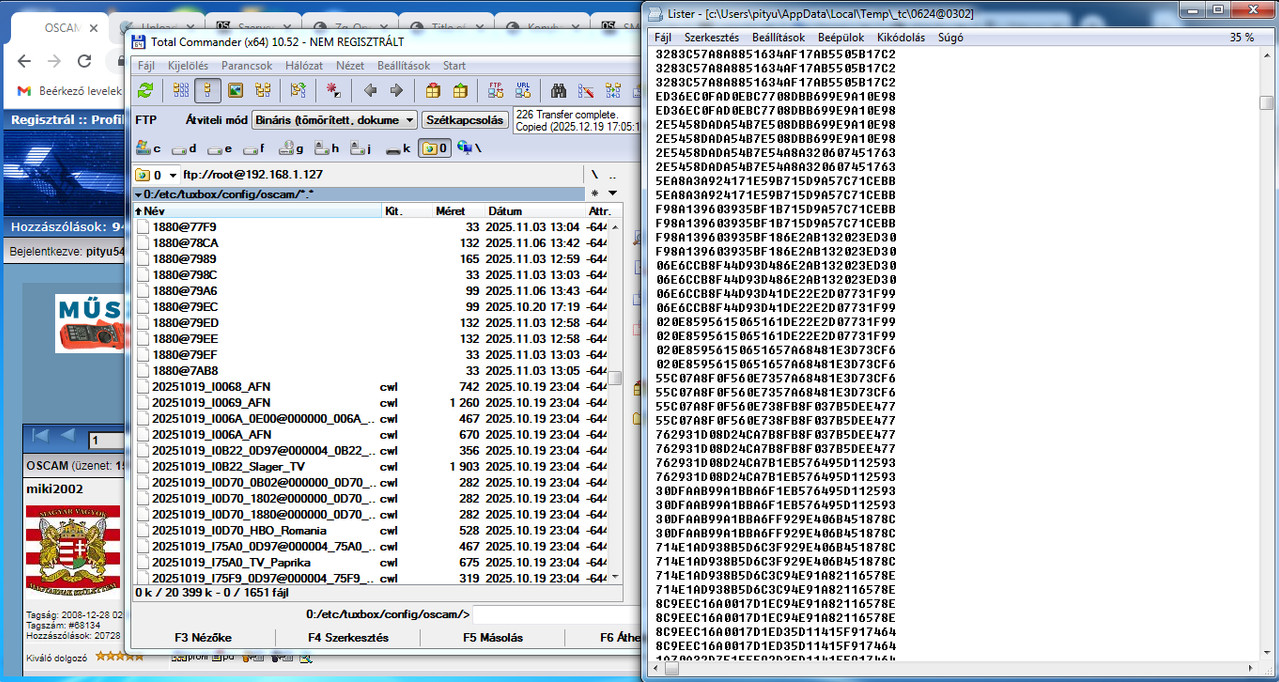Open the FTP connect icon
Viewport: 1279px width, 682px height.
click(496, 91)
